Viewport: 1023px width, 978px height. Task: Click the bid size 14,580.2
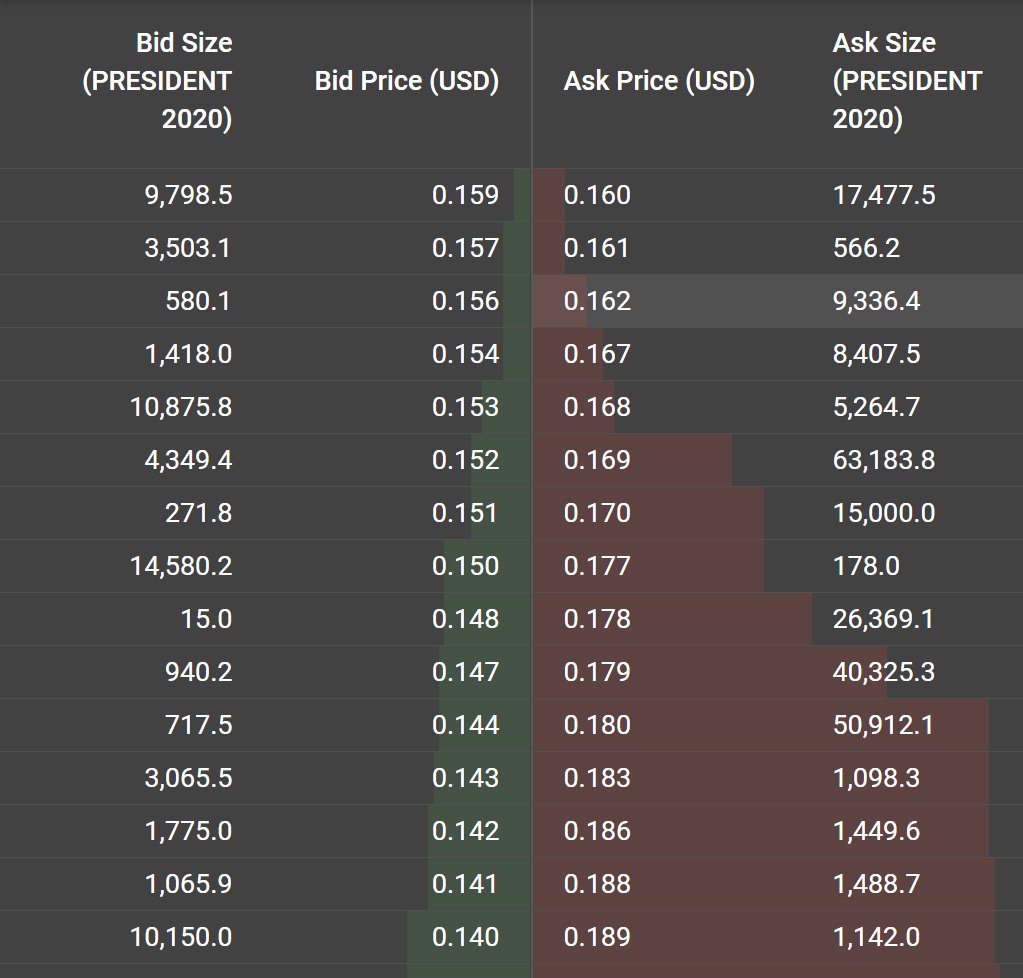coord(175,566)
